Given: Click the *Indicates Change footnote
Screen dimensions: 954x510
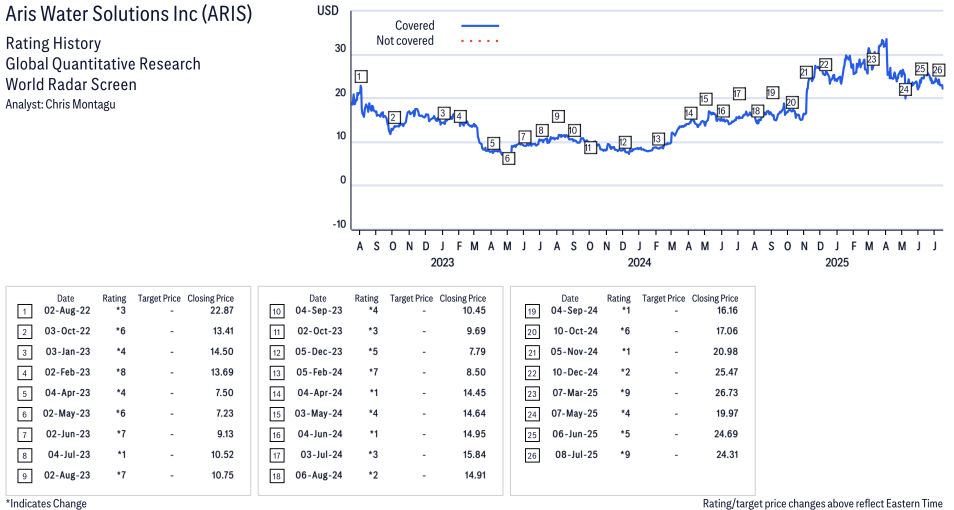Looking at the screenshot, I should click(46, 503).
